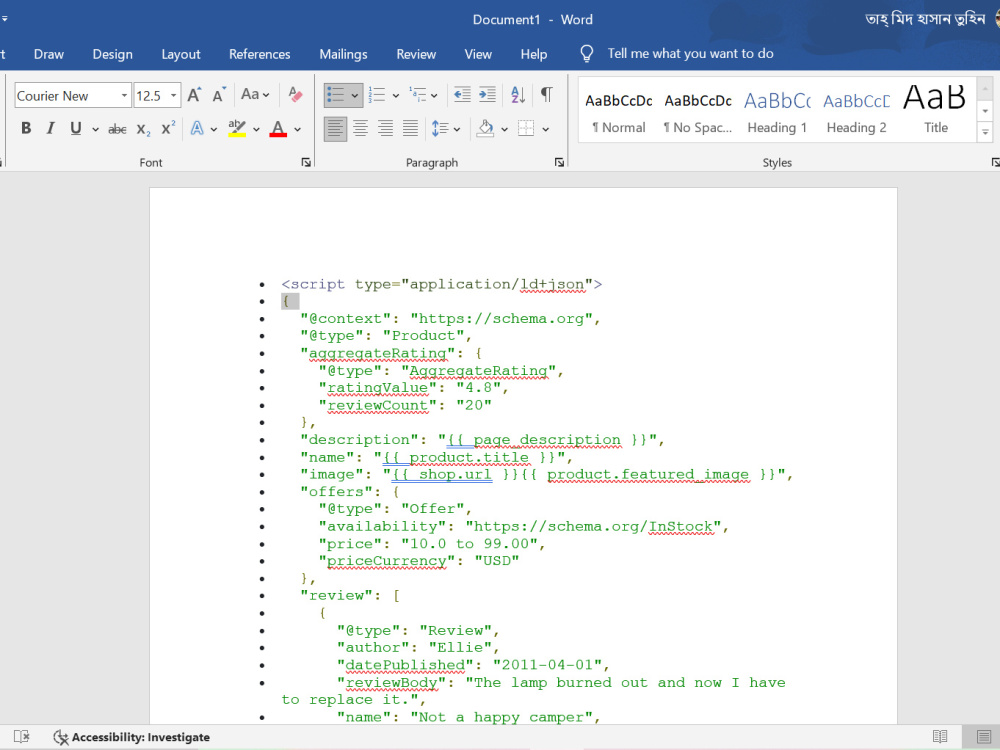This screenshot has width=1000, height=750.
Task: Switch to the Layout tab
Action: coord(181,54)
